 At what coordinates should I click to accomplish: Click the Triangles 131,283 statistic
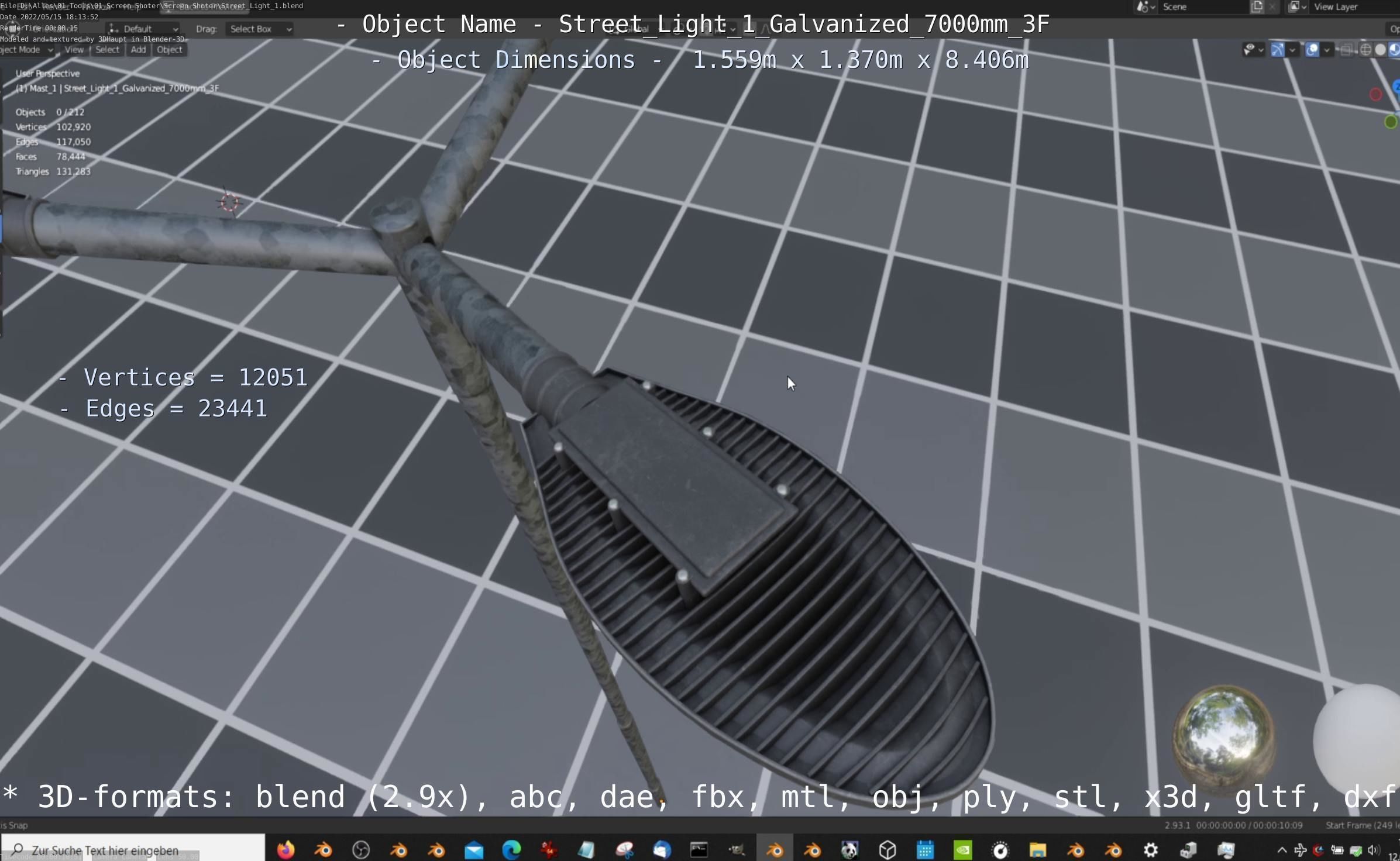53,171
